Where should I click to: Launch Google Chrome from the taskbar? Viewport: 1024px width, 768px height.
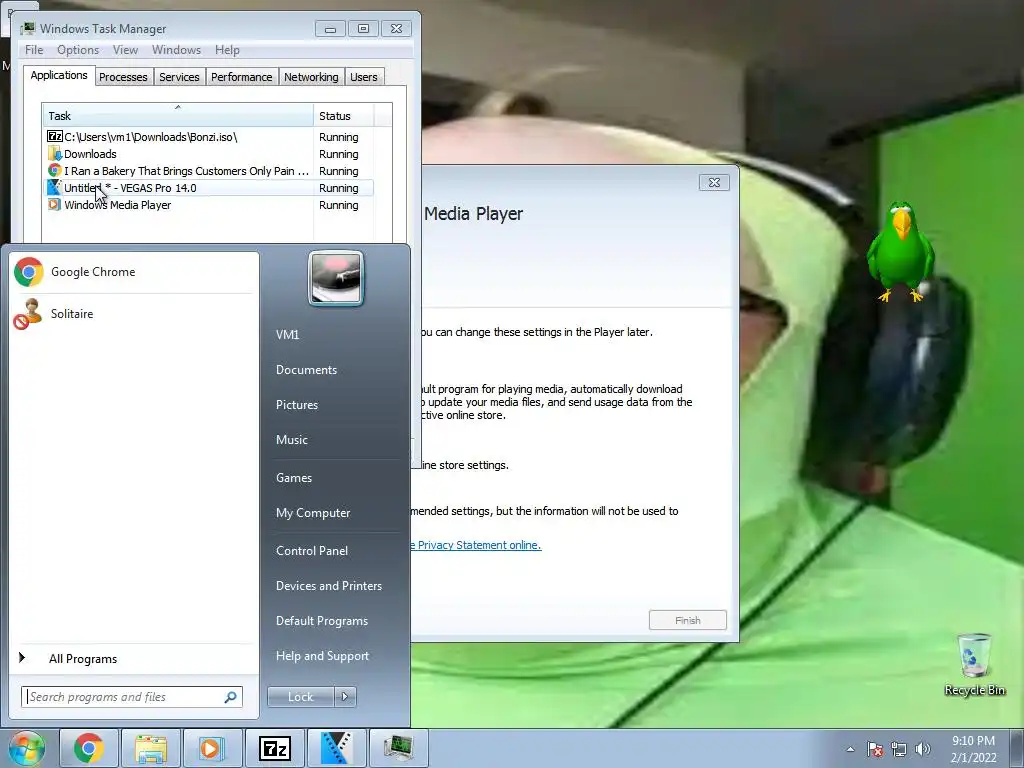(x=89, y=748)
